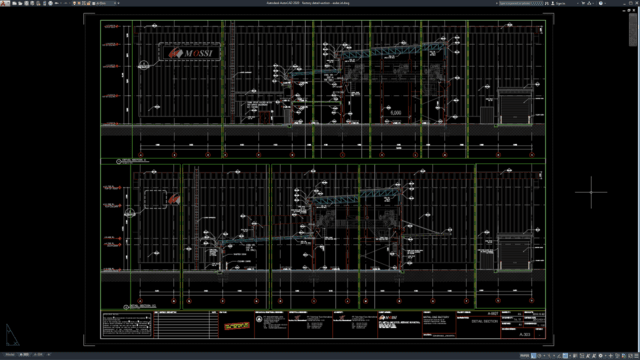This screenshot has width=640, height=360.
Task: Expand the Help dropdown arrow
Action: click(605, 3)
